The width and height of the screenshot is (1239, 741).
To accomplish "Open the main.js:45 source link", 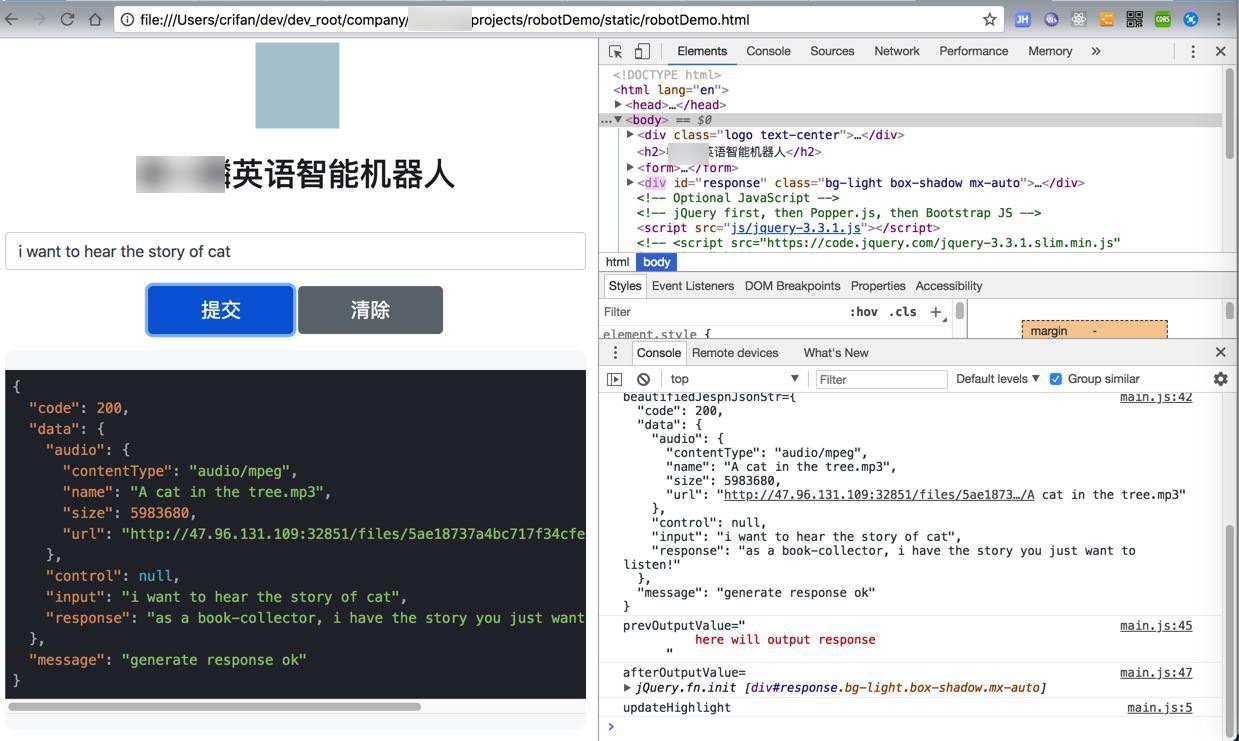I will [x=1156, y=626].
